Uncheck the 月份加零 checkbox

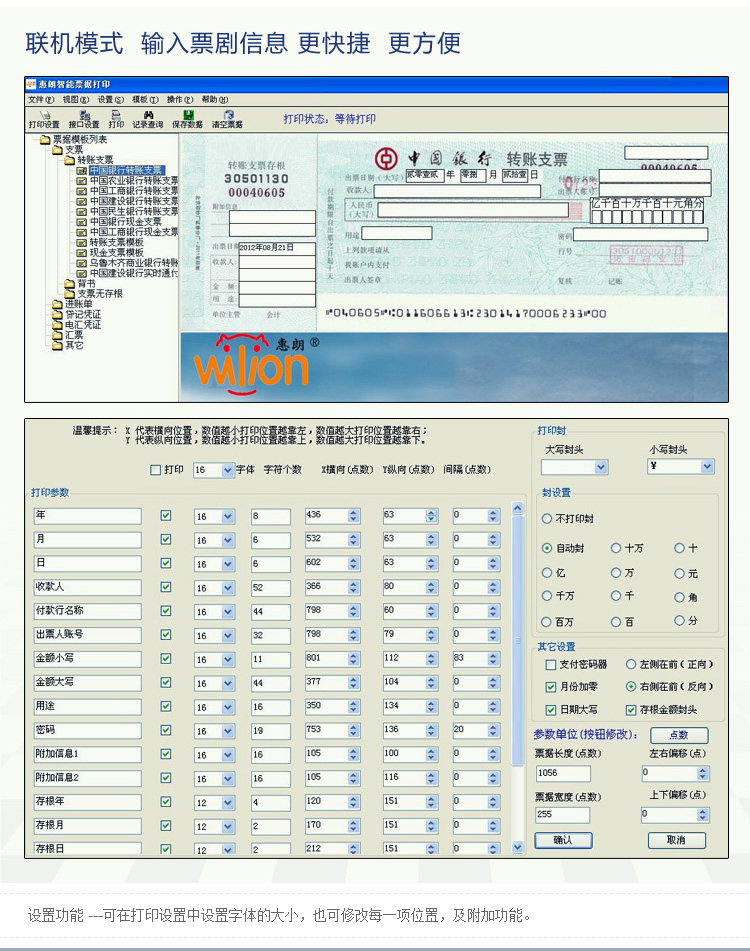[x=551, y=687]
